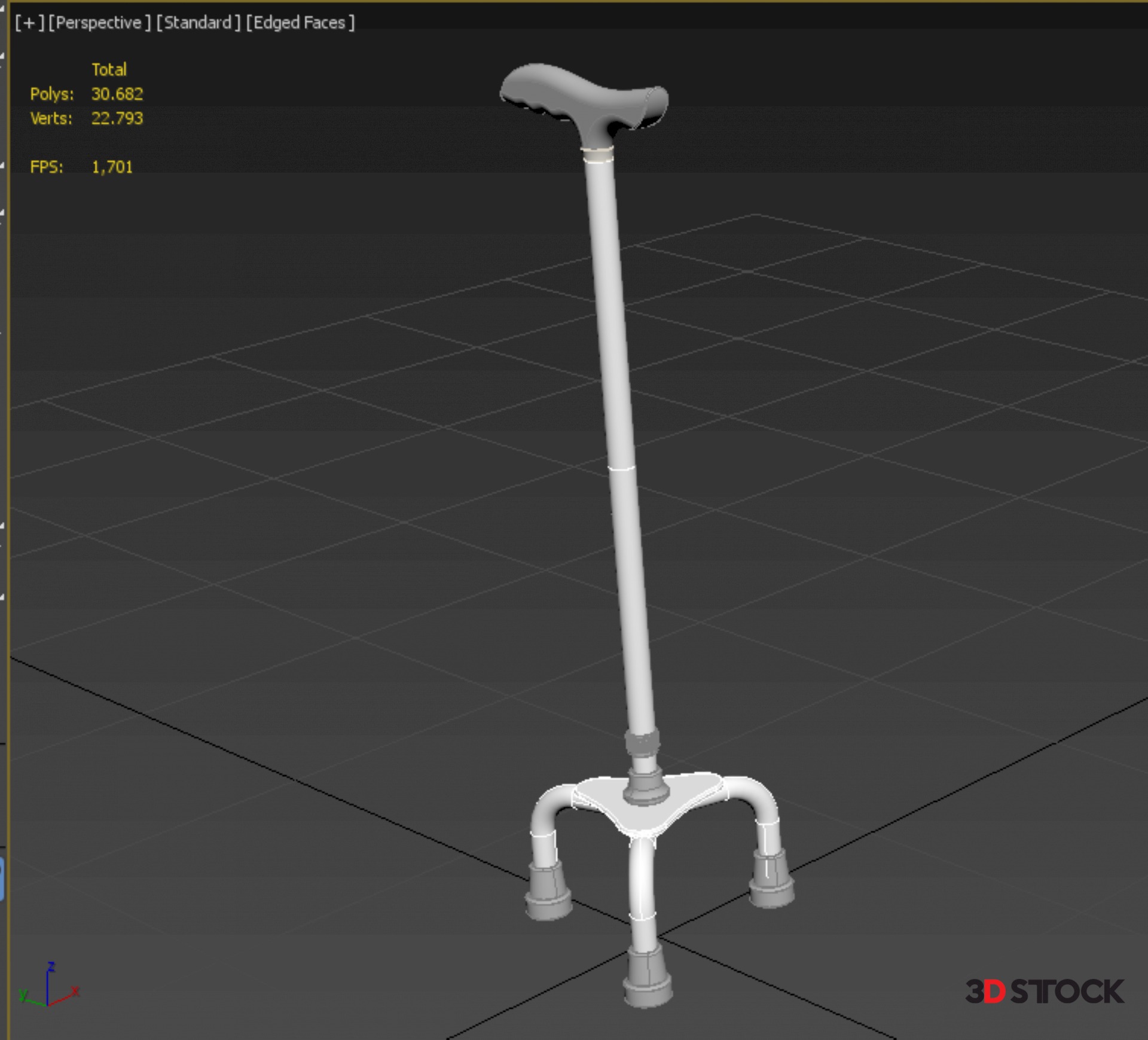This screenshot has width=1148, height=1040.
Task: Click the Polys count value 30.682
Action: click(117, 94)
